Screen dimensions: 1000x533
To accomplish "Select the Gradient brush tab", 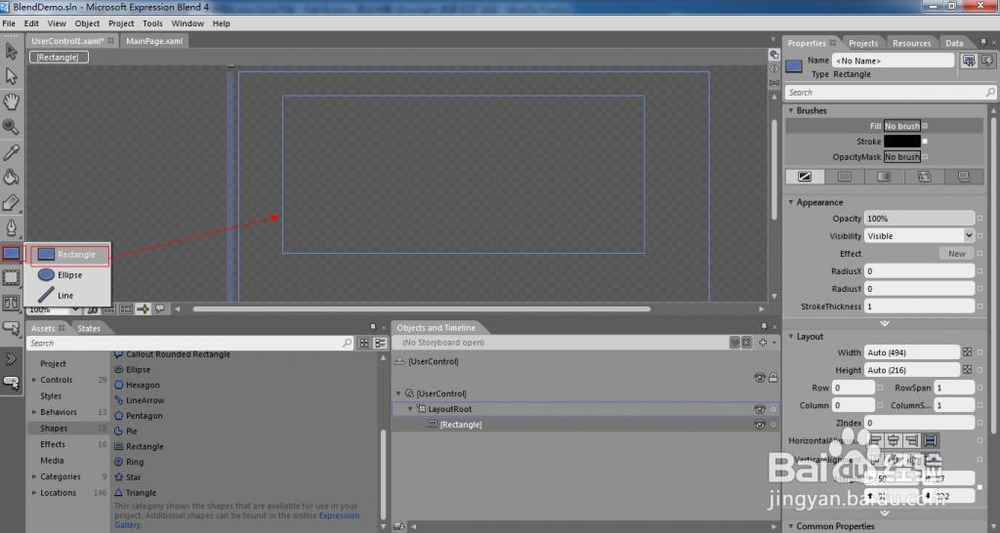I will (884, 177).
